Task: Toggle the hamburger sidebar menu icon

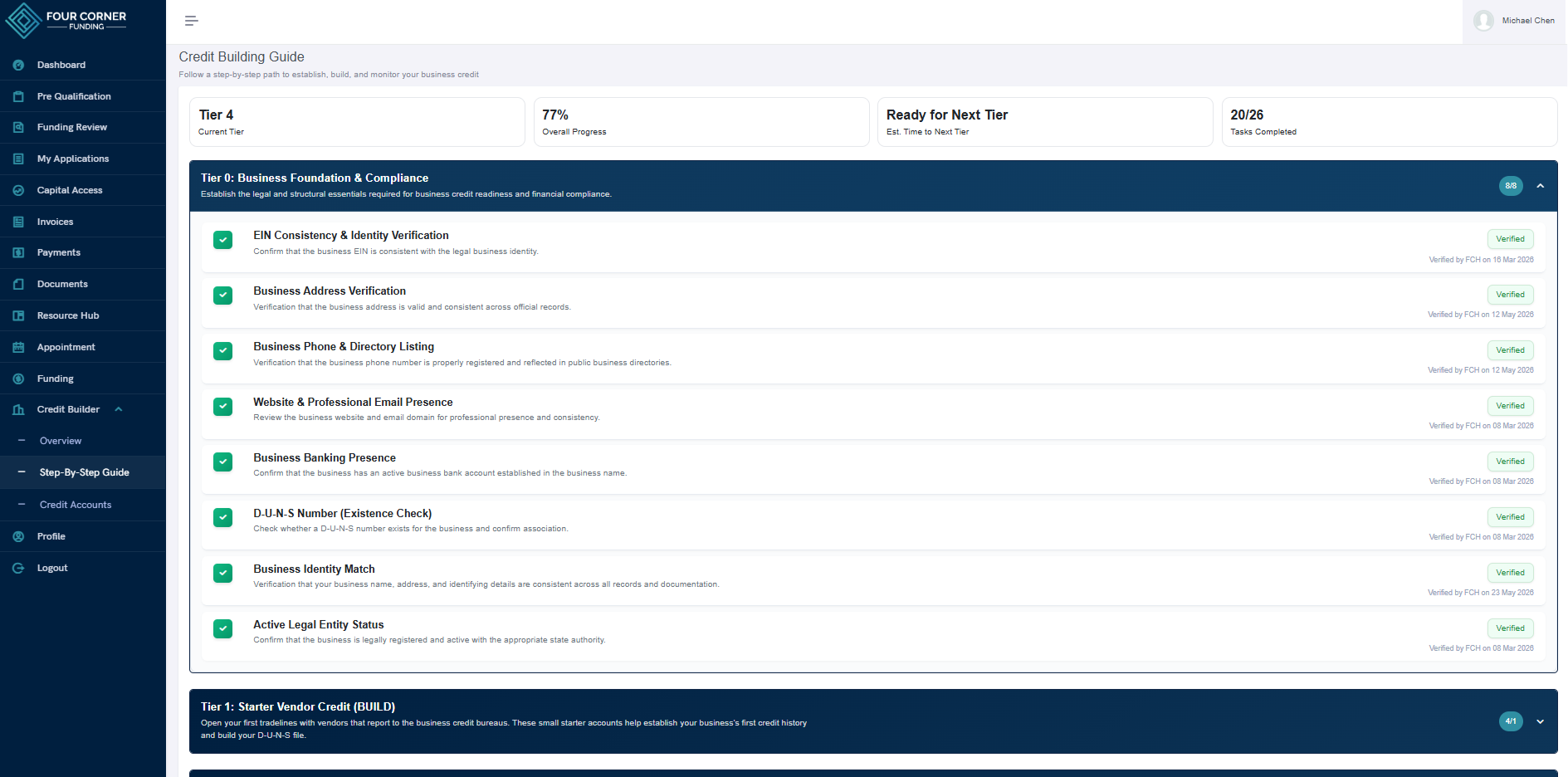Action: click(x=191, y=21)
